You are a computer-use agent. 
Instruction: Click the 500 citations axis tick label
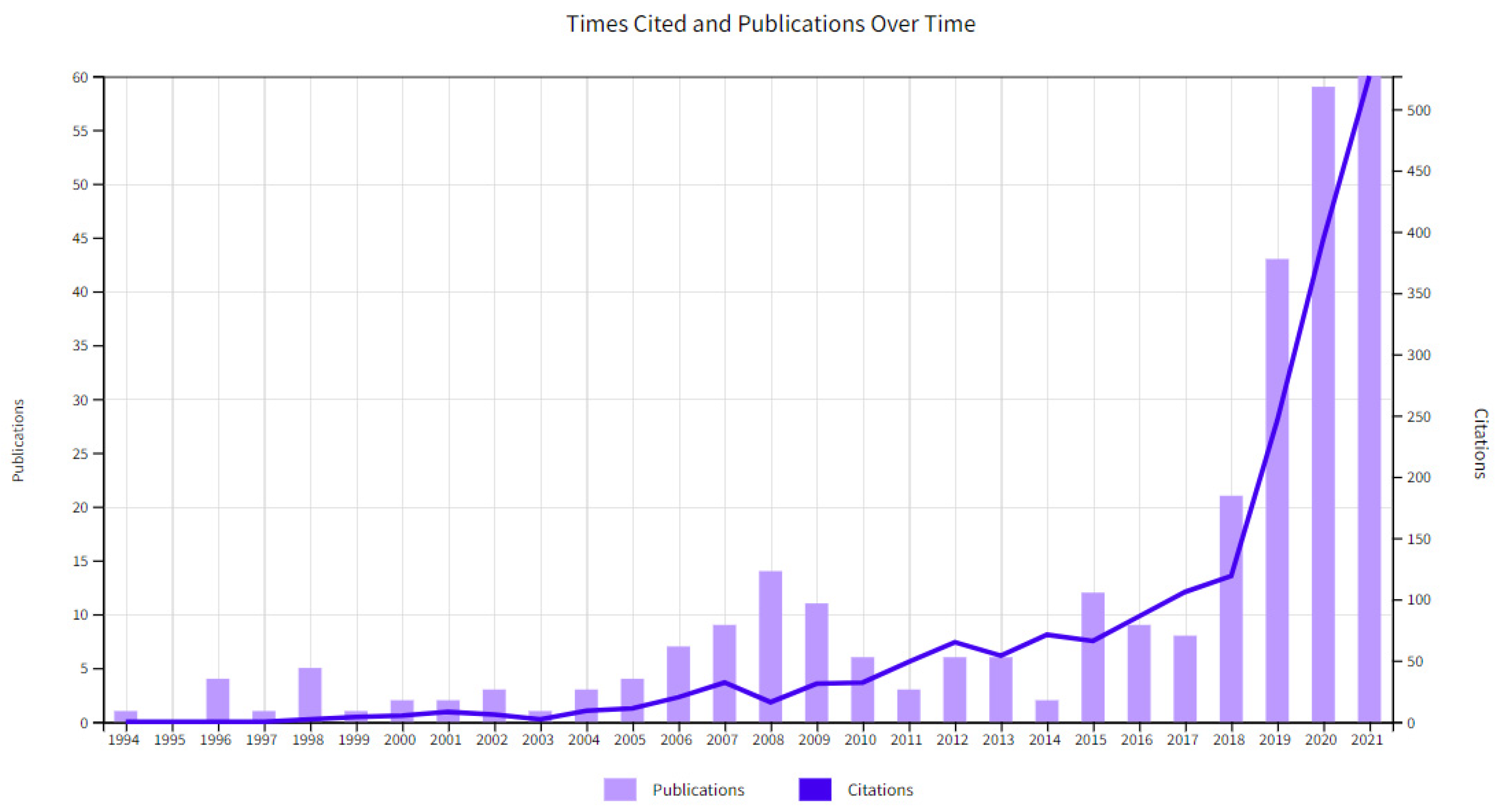coord(1418,111)
